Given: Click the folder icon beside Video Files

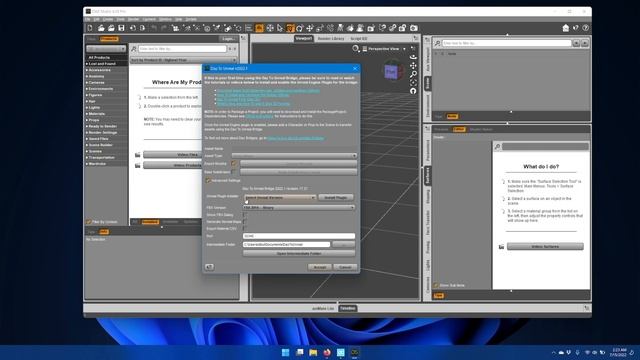Looking at the screenshot, I should click(138, 155).
